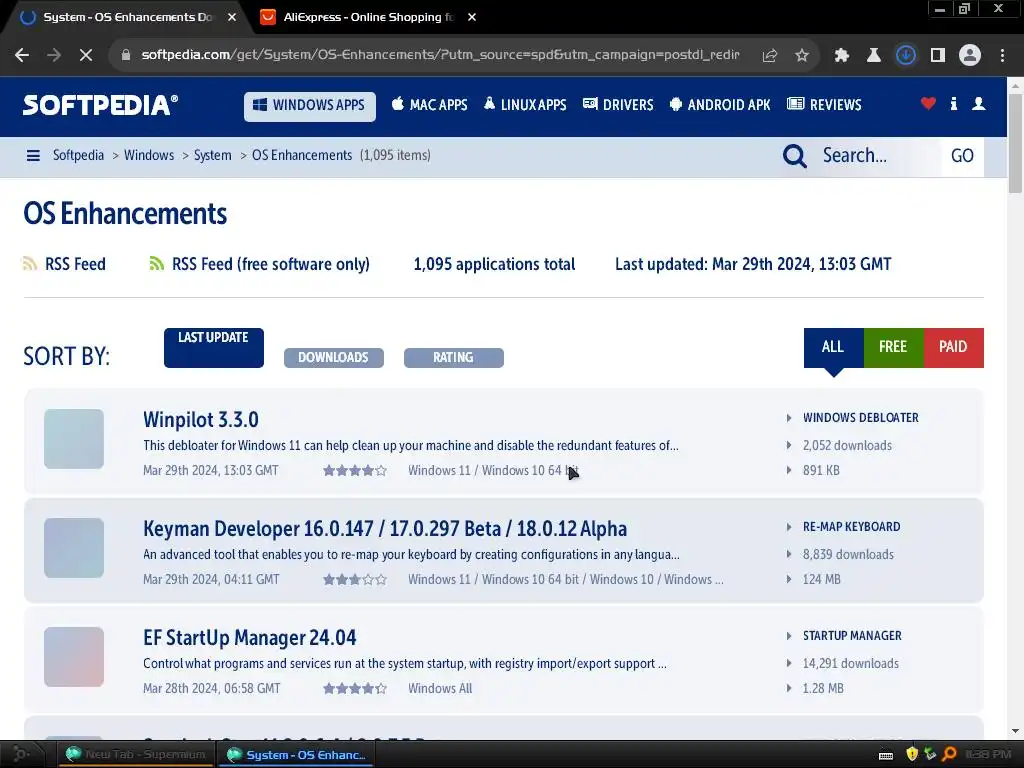Close the AliExpress browser tab
Image resolution: width=1024 pixels, height=768 pixels.
tap(472, 17)
